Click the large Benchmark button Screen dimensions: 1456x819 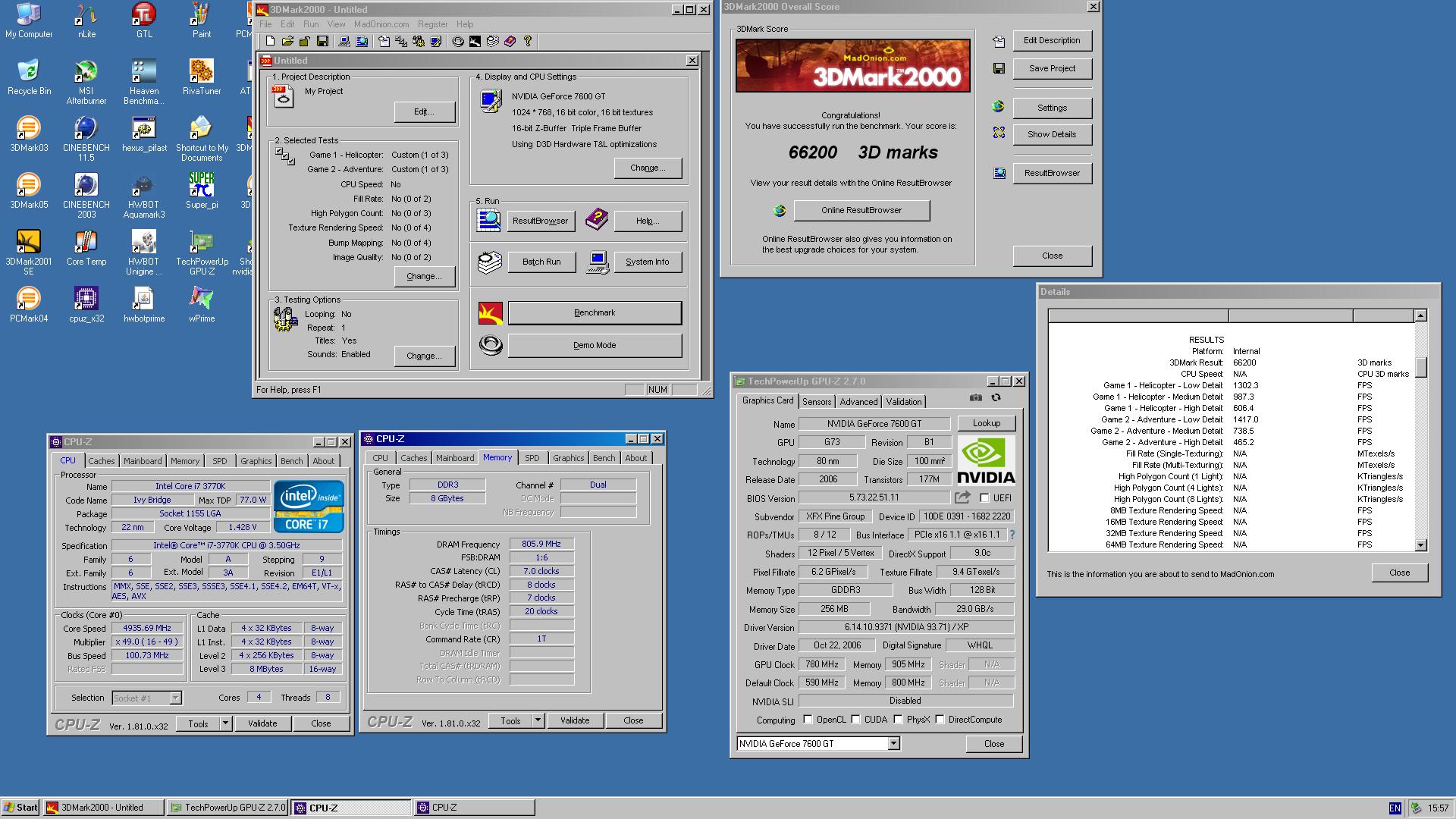pos(595,312)
